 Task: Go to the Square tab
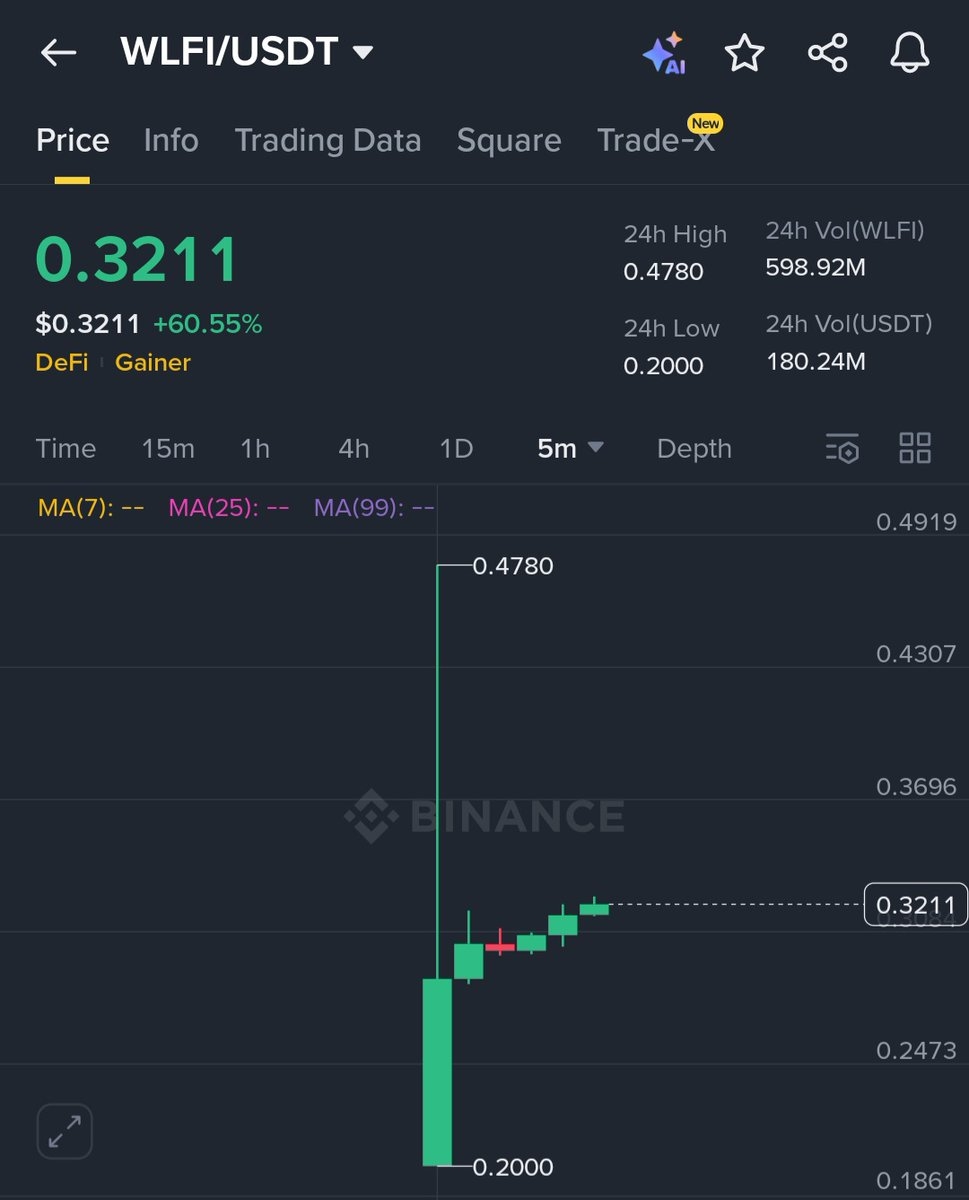(509, 141)
